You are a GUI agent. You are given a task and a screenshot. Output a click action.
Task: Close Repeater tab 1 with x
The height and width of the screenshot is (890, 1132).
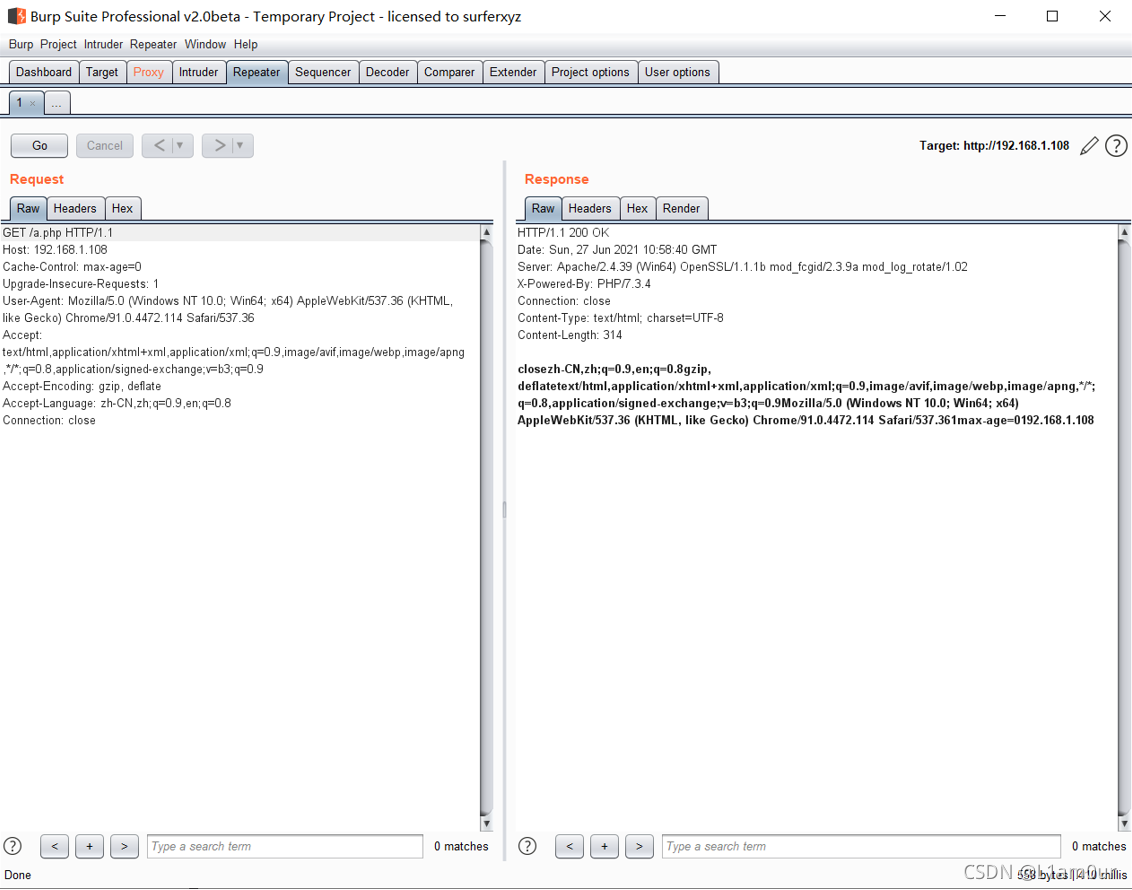click(33, 103)
